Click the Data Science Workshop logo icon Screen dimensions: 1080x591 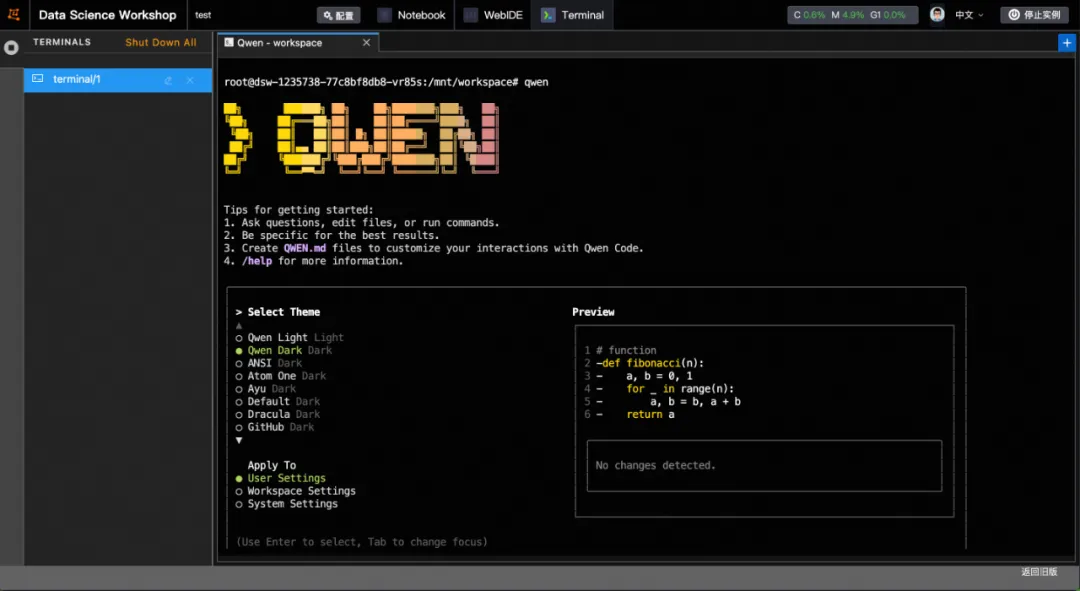tap(14, 14)
